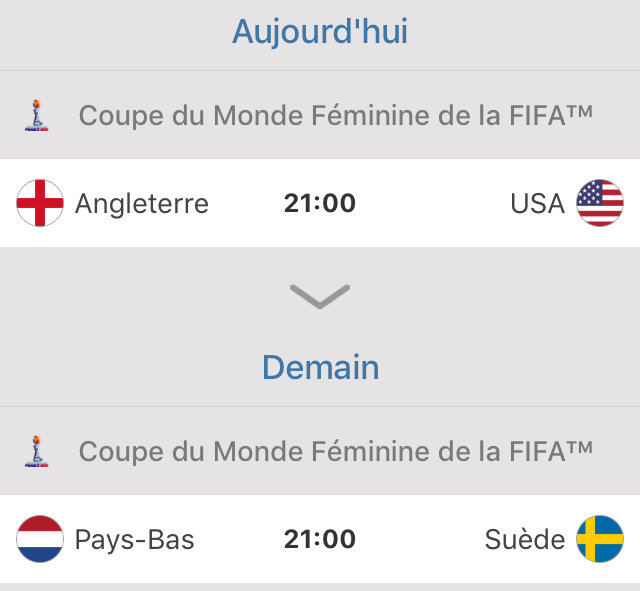Image resolution: width=640 pixels, height=591 pixels.
Task: Tap the 21:00 kickoff time for Angleterre–USA
Action: click(x=320, y=204)
